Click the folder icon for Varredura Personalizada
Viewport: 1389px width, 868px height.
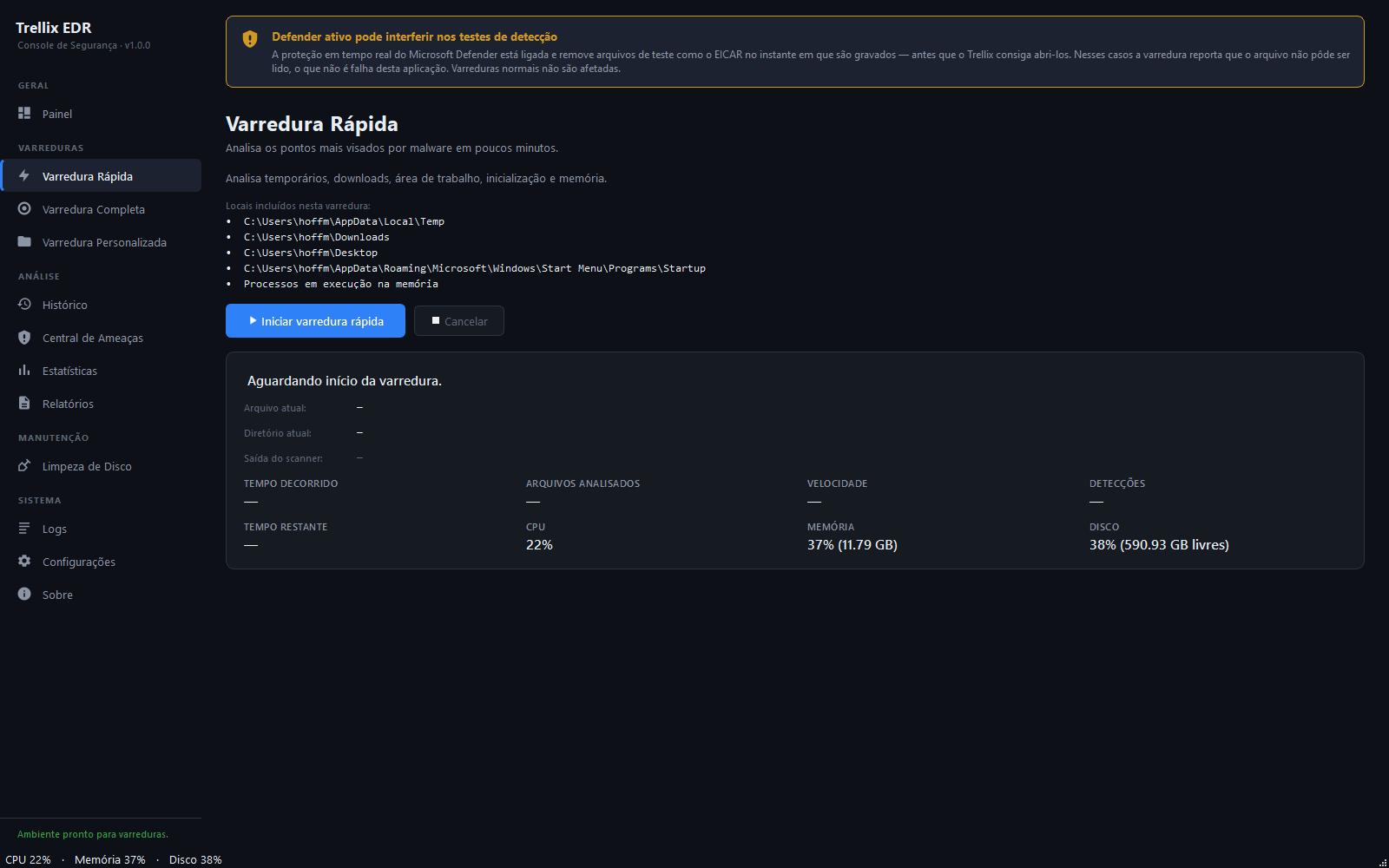click(24, 241)
